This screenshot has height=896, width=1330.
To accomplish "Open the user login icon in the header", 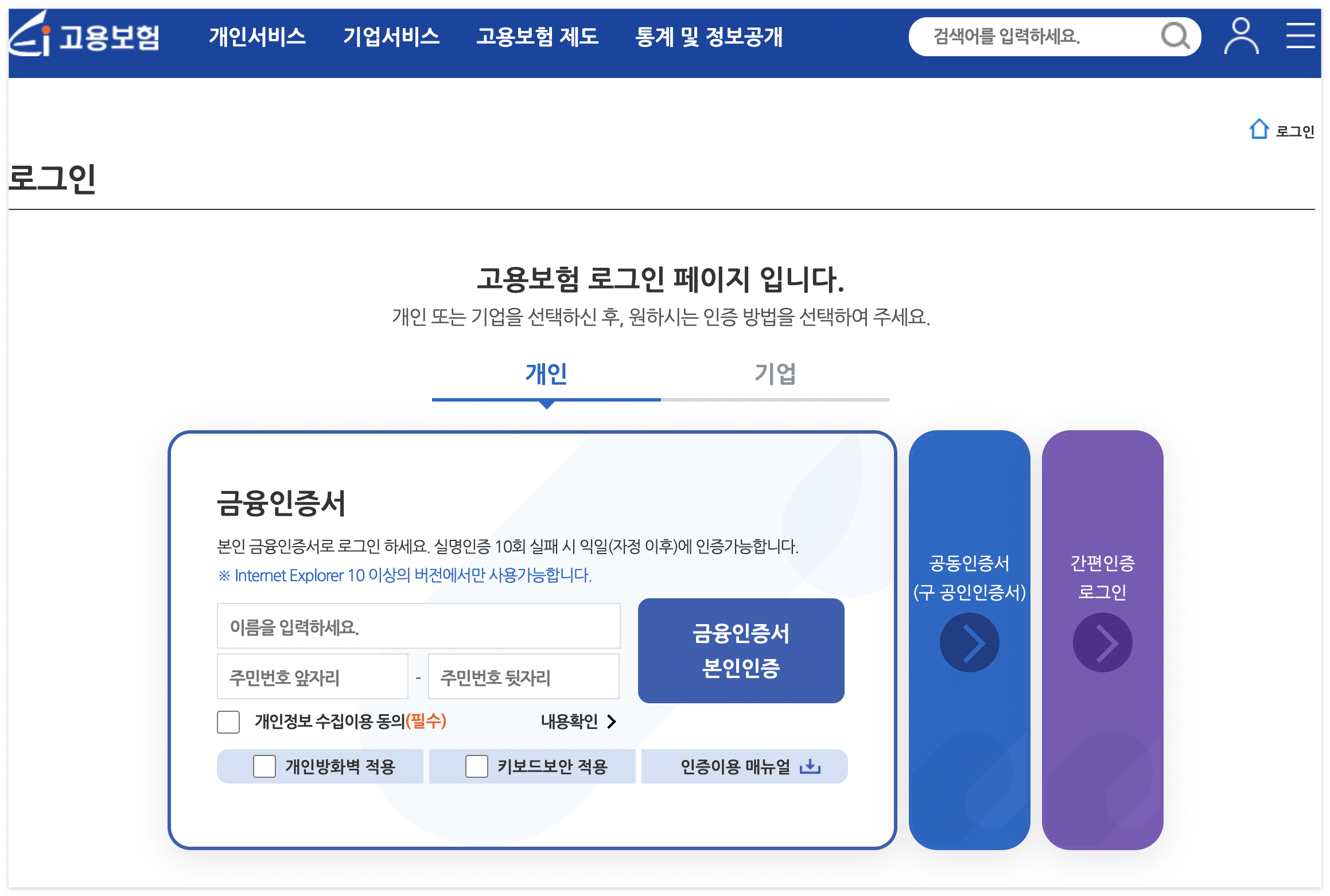I will (x=1241, y=36).
